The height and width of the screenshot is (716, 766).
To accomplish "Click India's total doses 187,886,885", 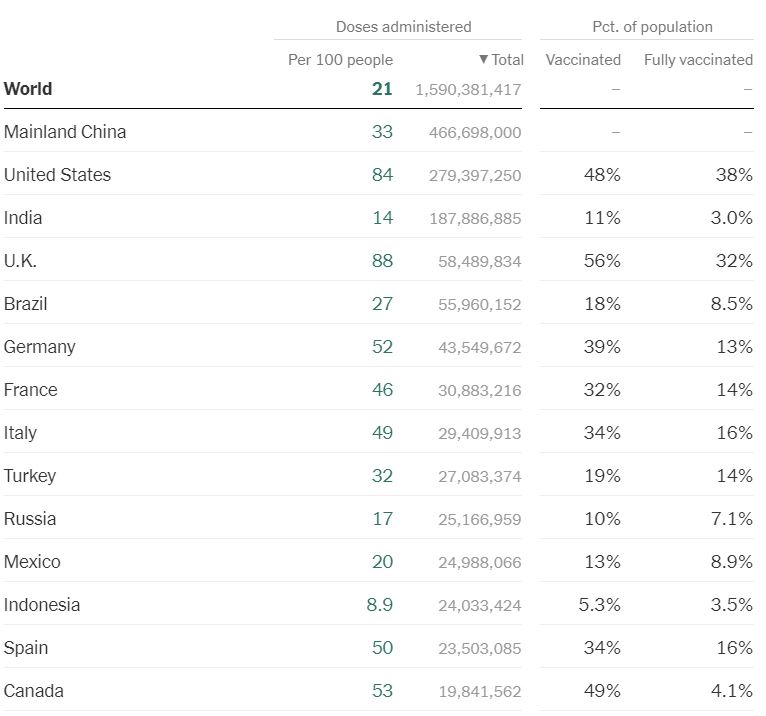I will [475, 218].
